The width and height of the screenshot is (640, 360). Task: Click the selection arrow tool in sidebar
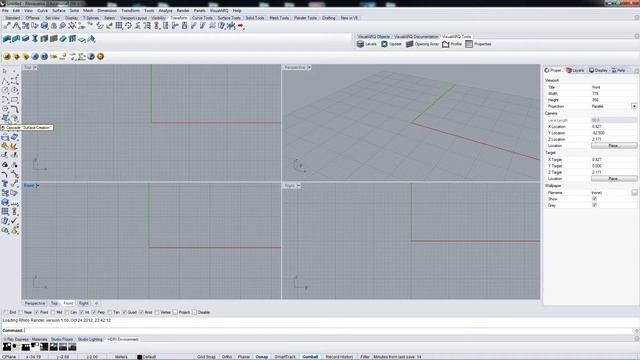pyautogui.click(x=5, y=71)
